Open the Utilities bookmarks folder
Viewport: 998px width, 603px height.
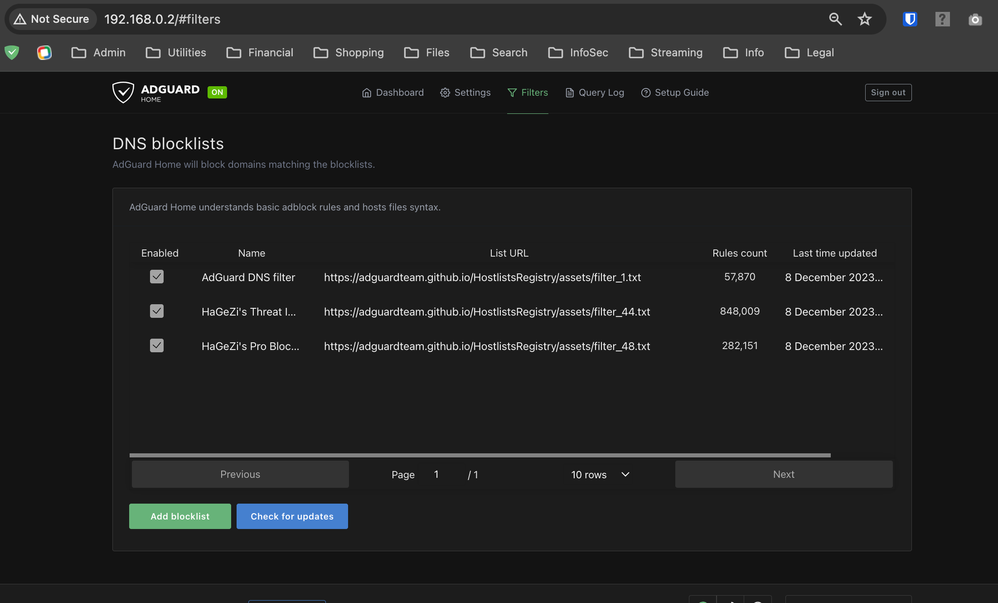(x=176, y=52)
